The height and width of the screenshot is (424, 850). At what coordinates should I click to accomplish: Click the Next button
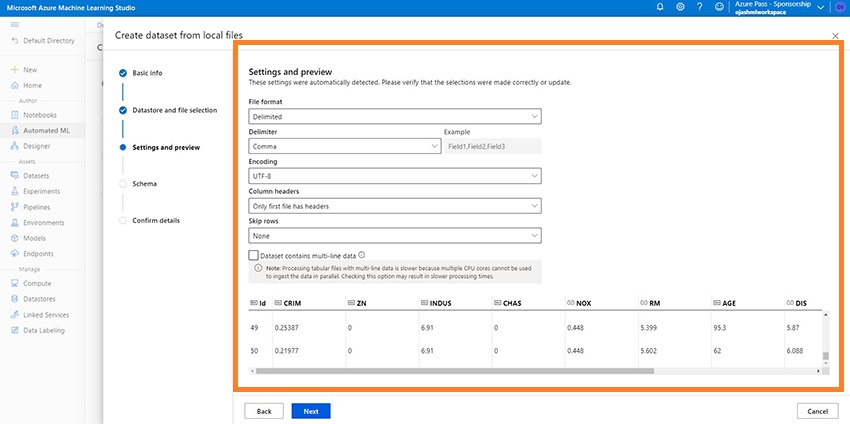click(311, 411)
